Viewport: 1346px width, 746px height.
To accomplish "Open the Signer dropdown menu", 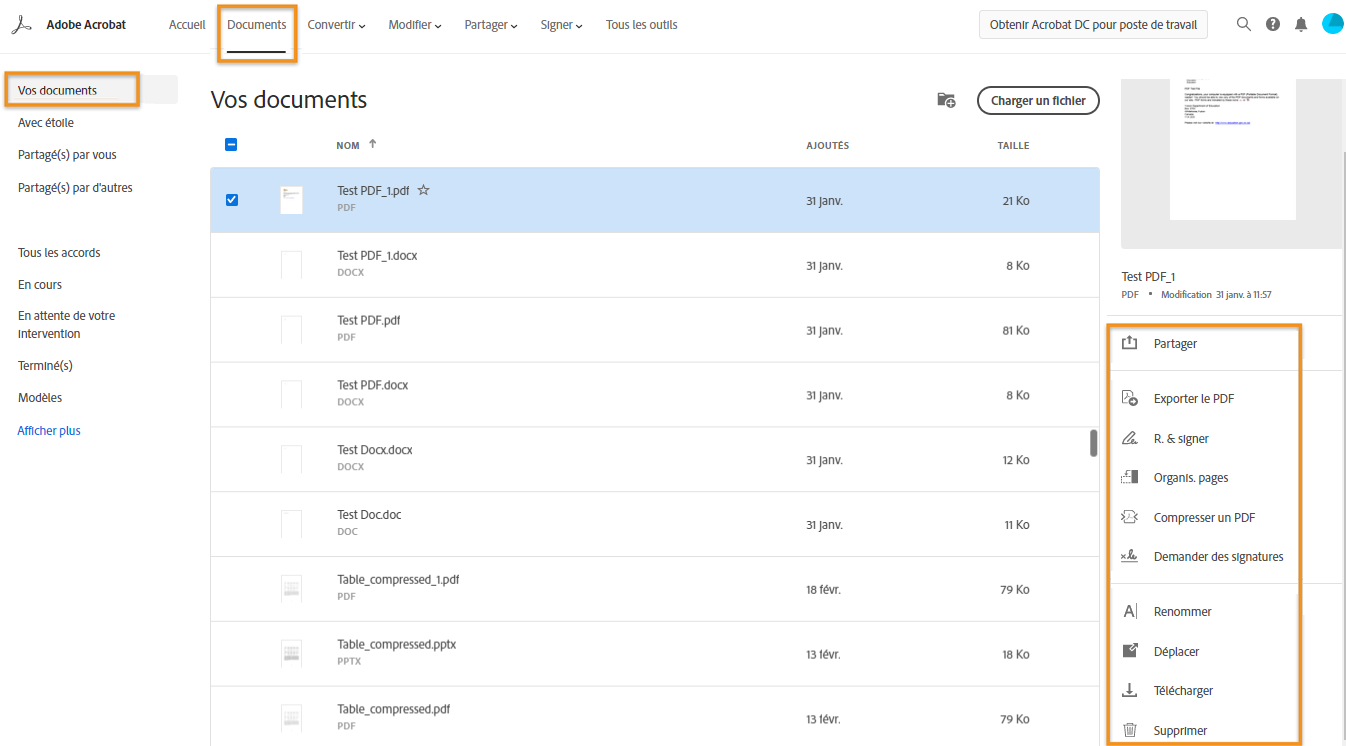I will 562,25.
